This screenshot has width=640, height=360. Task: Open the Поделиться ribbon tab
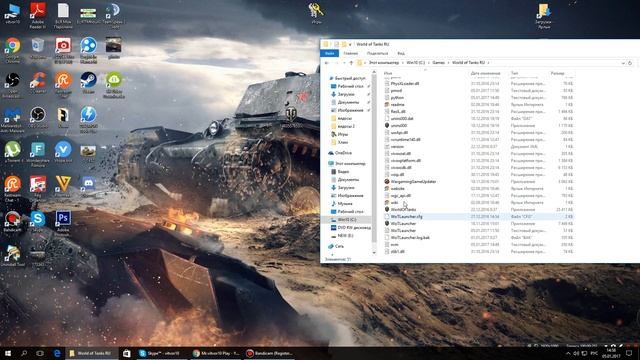(377, 53)
